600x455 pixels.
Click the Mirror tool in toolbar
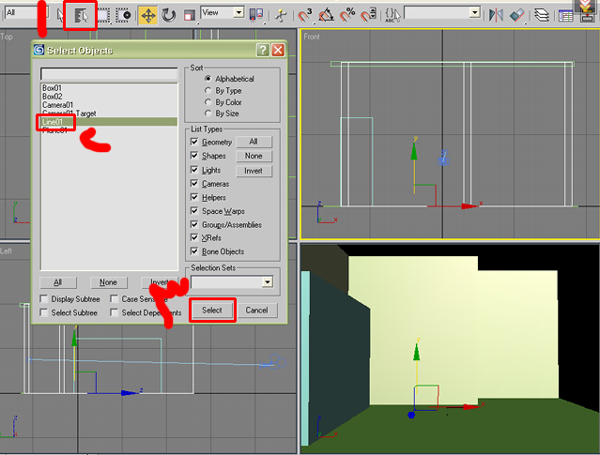[x=497, y=15]
